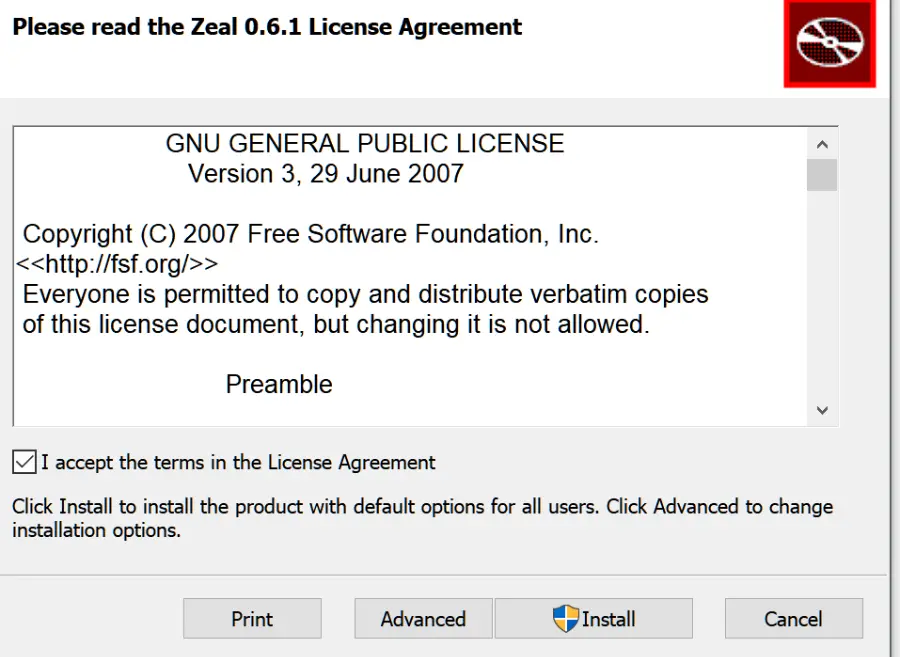Screen dimensions: 900x657
Task: Open Advanced installation options
Action: tap(423, 619)
